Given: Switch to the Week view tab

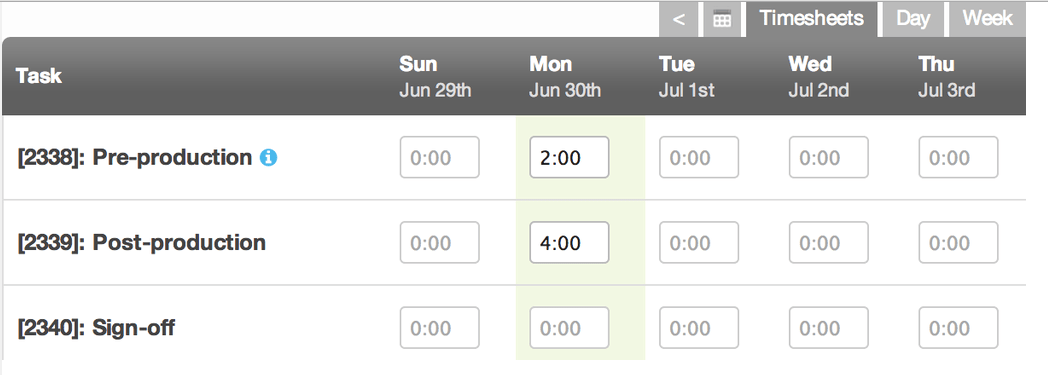Looking at the screenshot, I should pyautogui.click(x=987, y=19).
